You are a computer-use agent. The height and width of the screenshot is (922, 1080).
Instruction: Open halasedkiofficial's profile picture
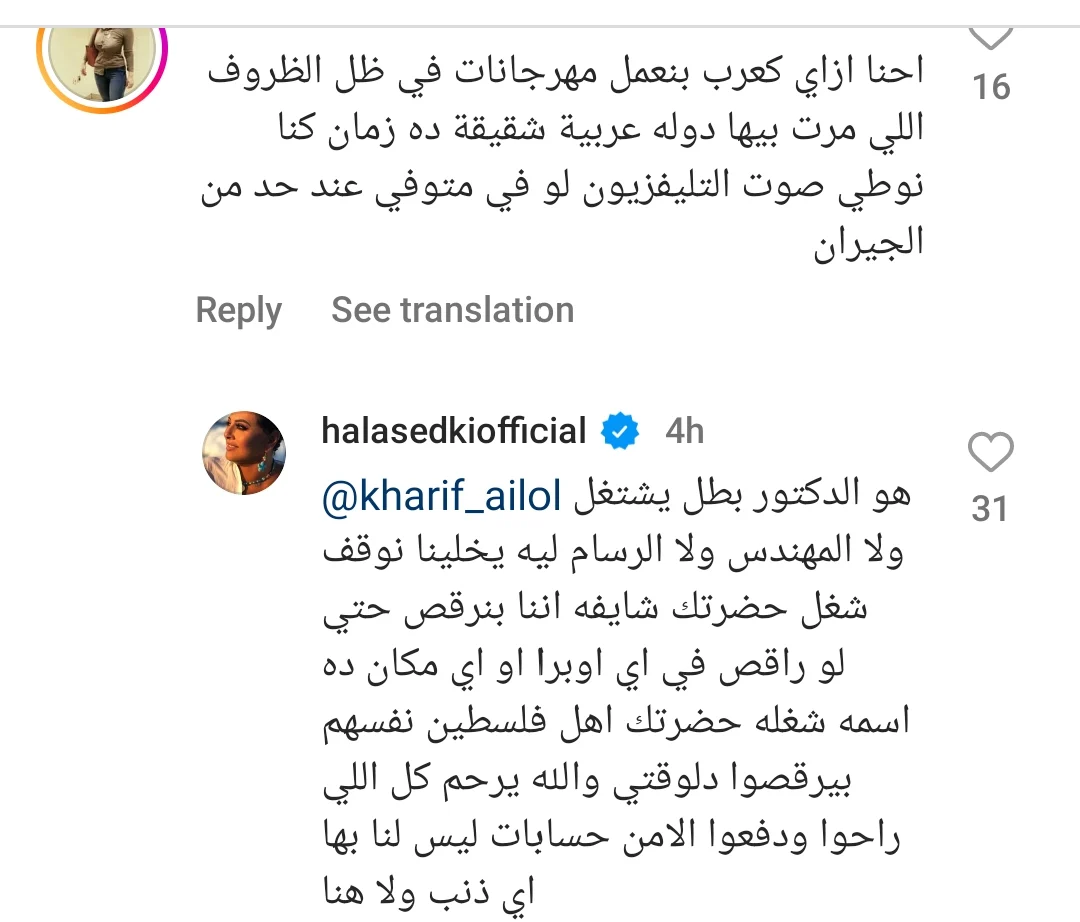pos(246,452)
